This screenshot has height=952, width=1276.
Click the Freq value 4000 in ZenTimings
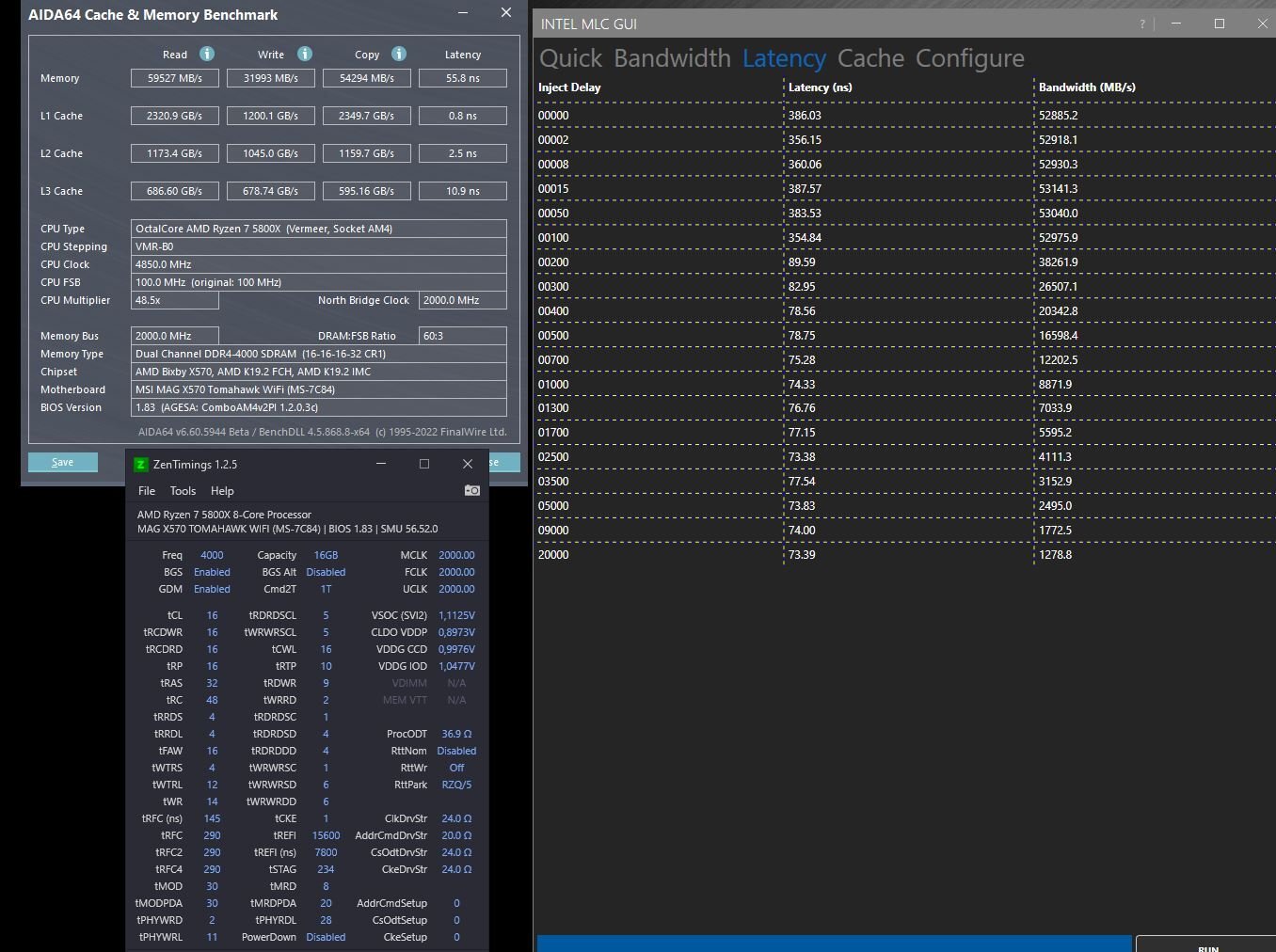click(x=212, y=555)
